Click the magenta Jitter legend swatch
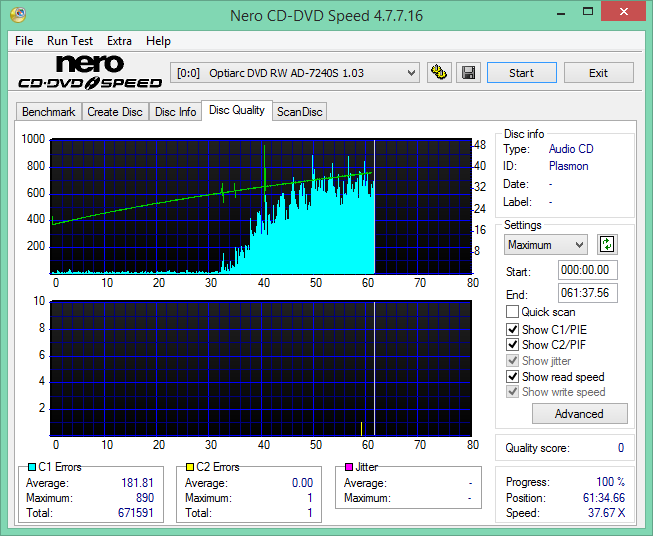This screenshot has height=536, width=653. [349, 467]
